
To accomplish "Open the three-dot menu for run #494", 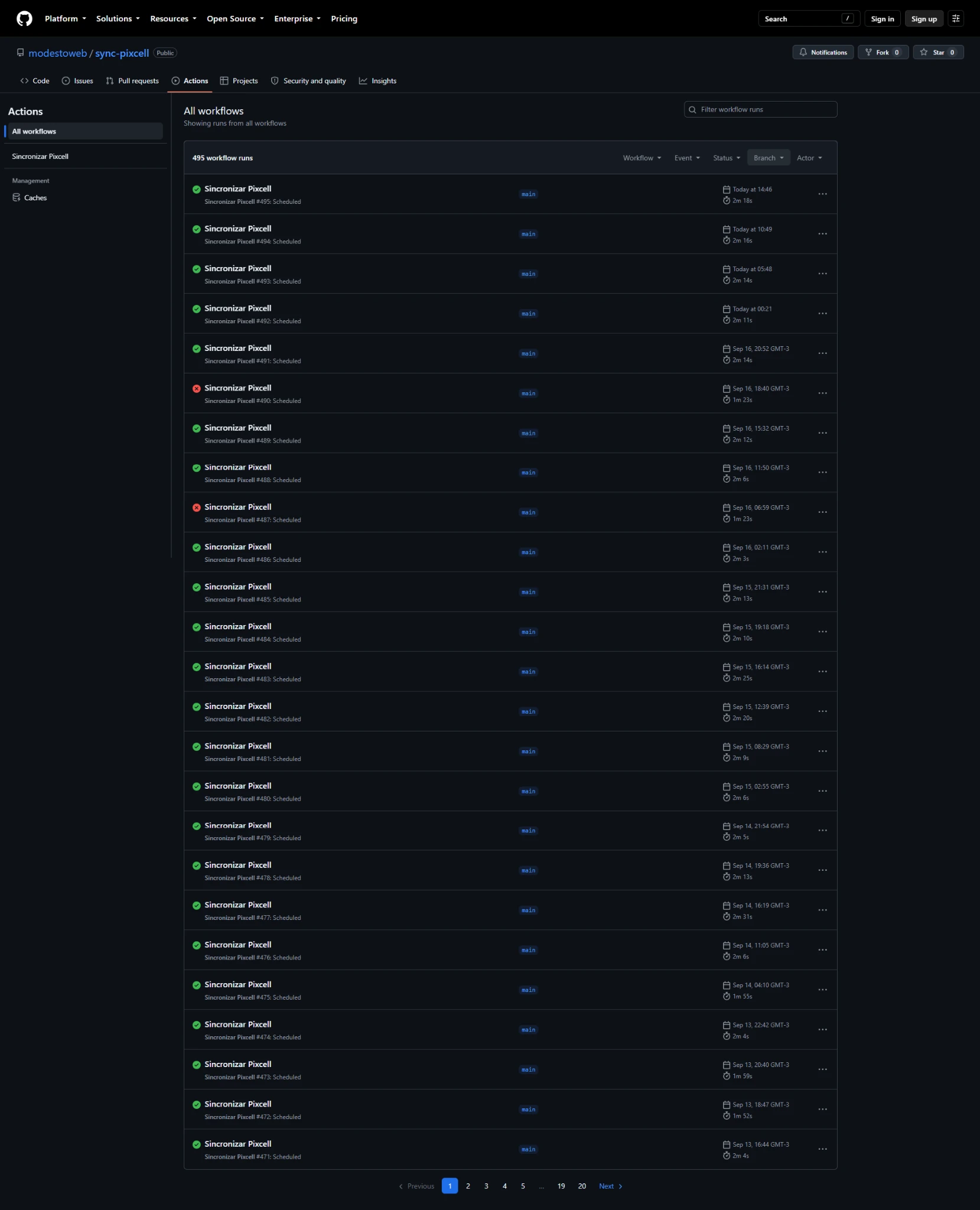I will 822,234.
